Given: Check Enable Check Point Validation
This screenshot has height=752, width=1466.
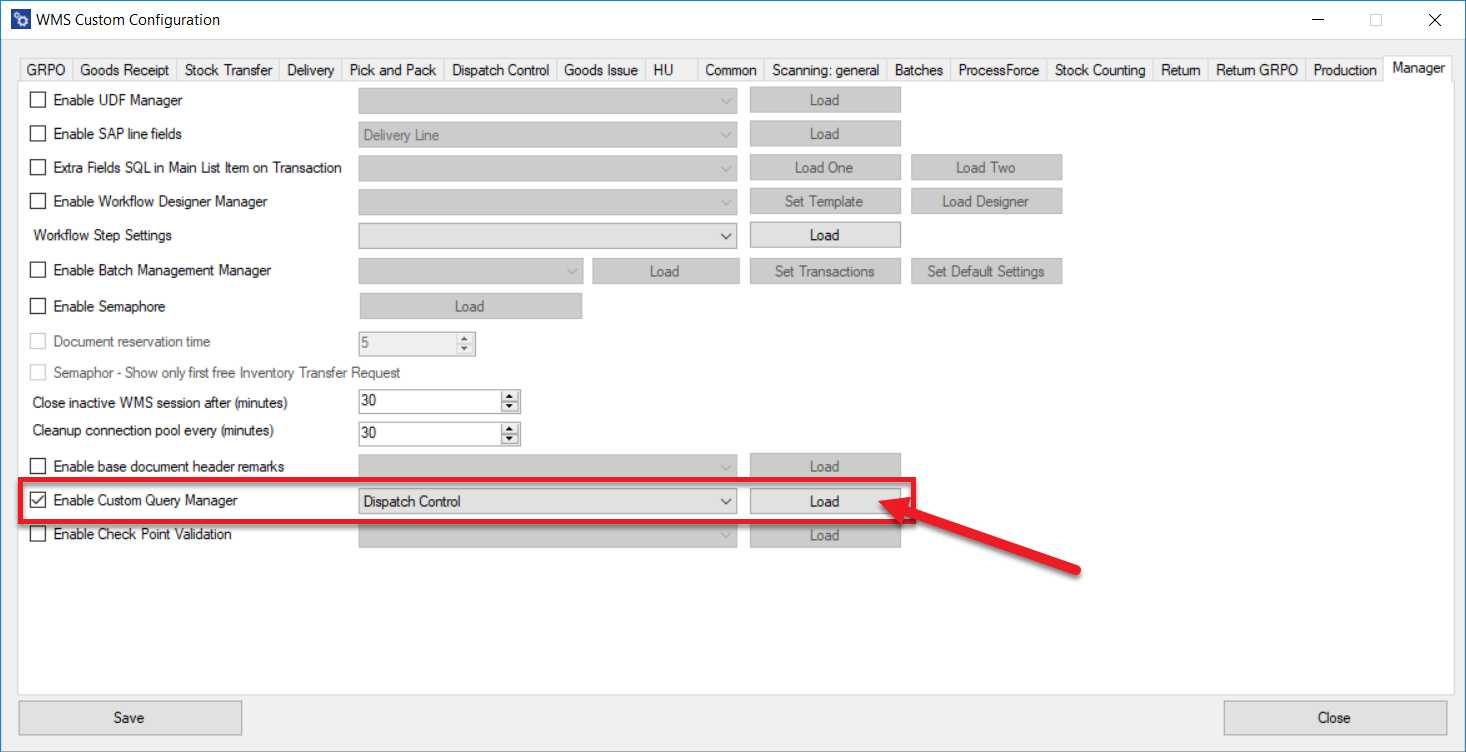Looking at the screenshot, I should point(39,535).
